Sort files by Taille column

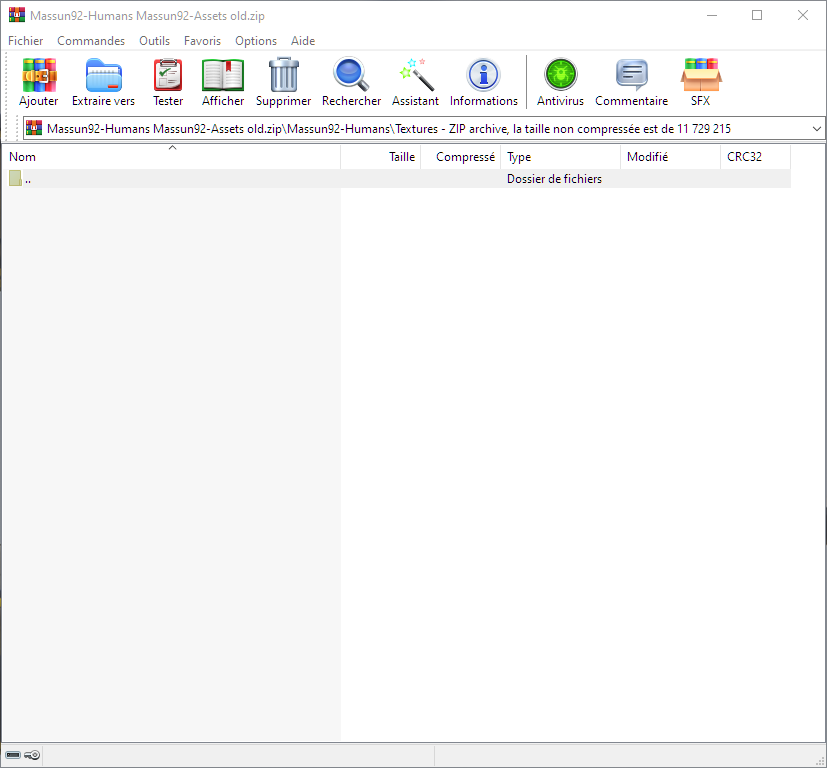click(381, 157)
